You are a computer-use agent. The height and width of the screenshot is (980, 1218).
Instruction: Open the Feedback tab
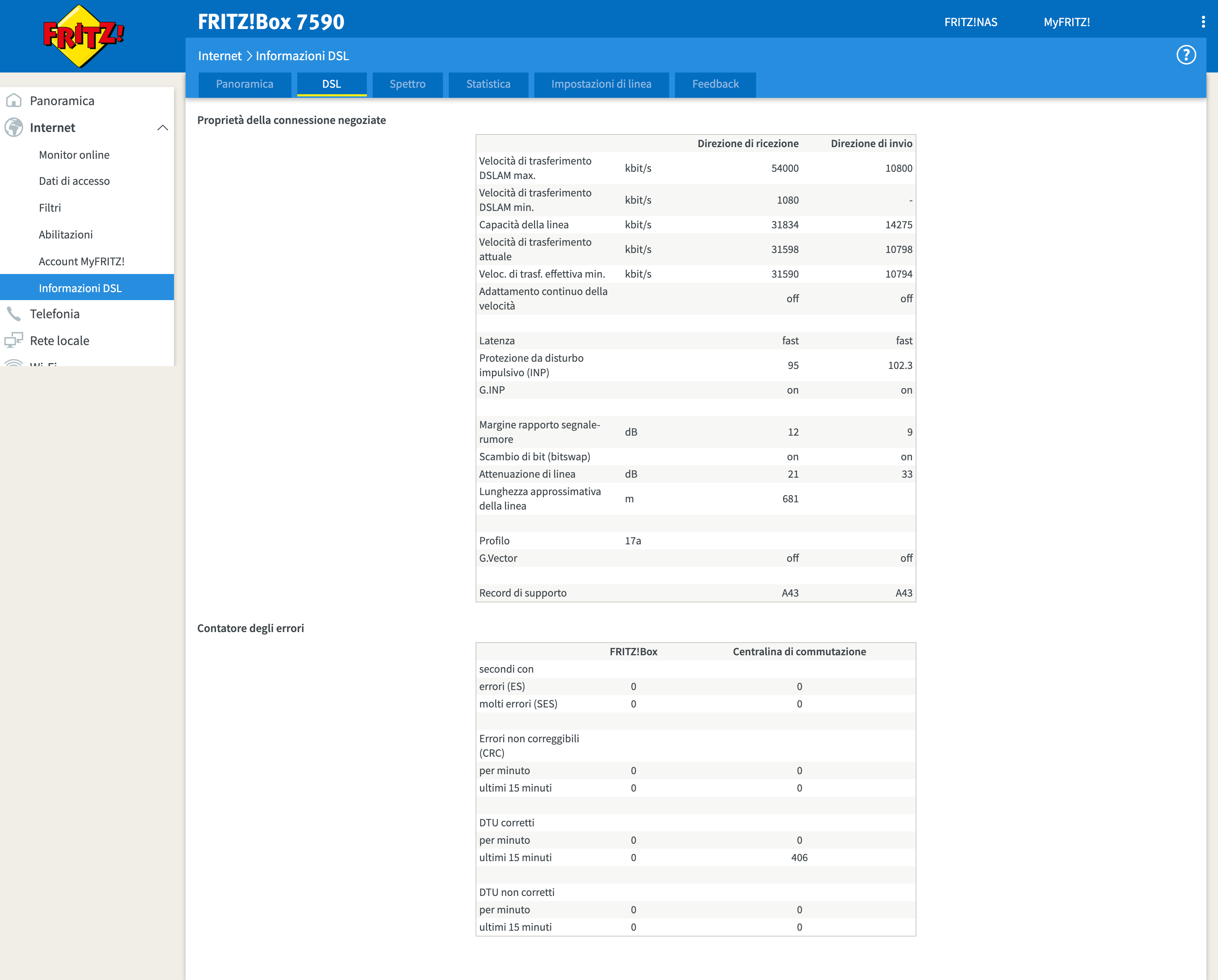click(x=715, y=84)
